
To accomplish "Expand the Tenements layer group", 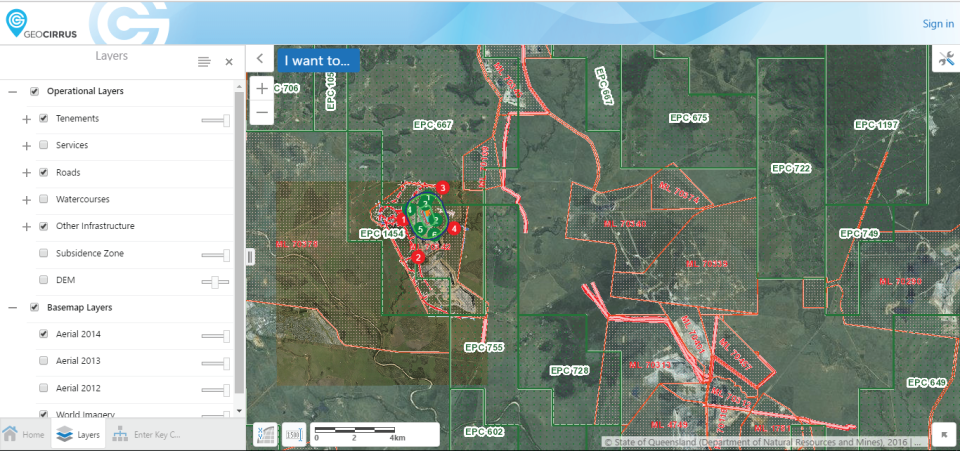I will [x=26, y=119].
